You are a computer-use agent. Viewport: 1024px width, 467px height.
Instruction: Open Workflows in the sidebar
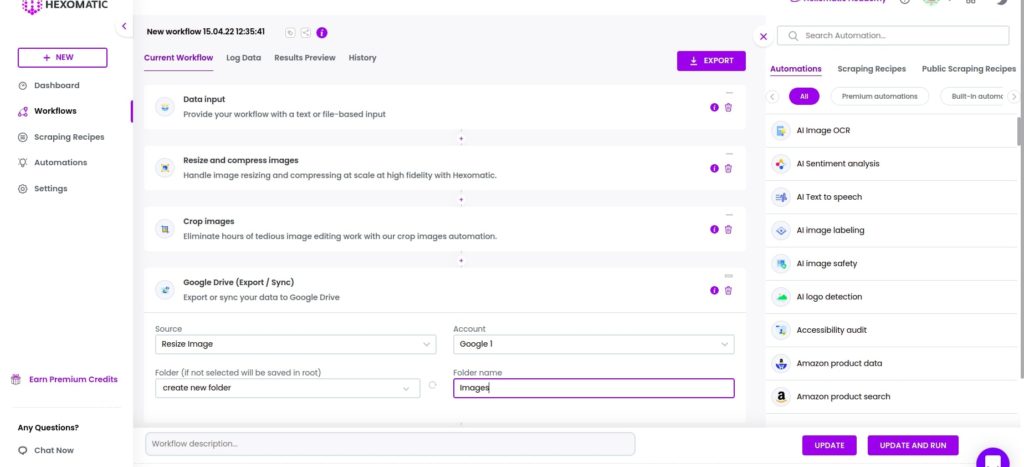(x=55, y=111)
